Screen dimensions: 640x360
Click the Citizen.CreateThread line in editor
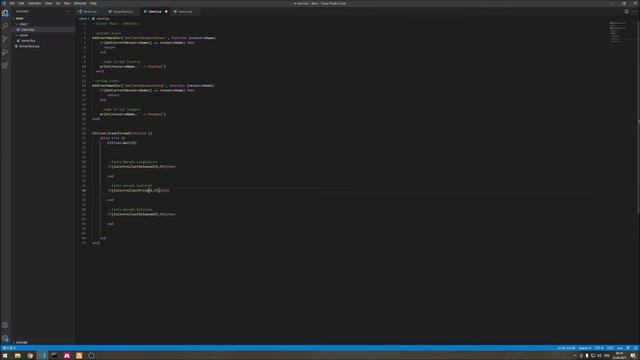click(x=122, y=133)
